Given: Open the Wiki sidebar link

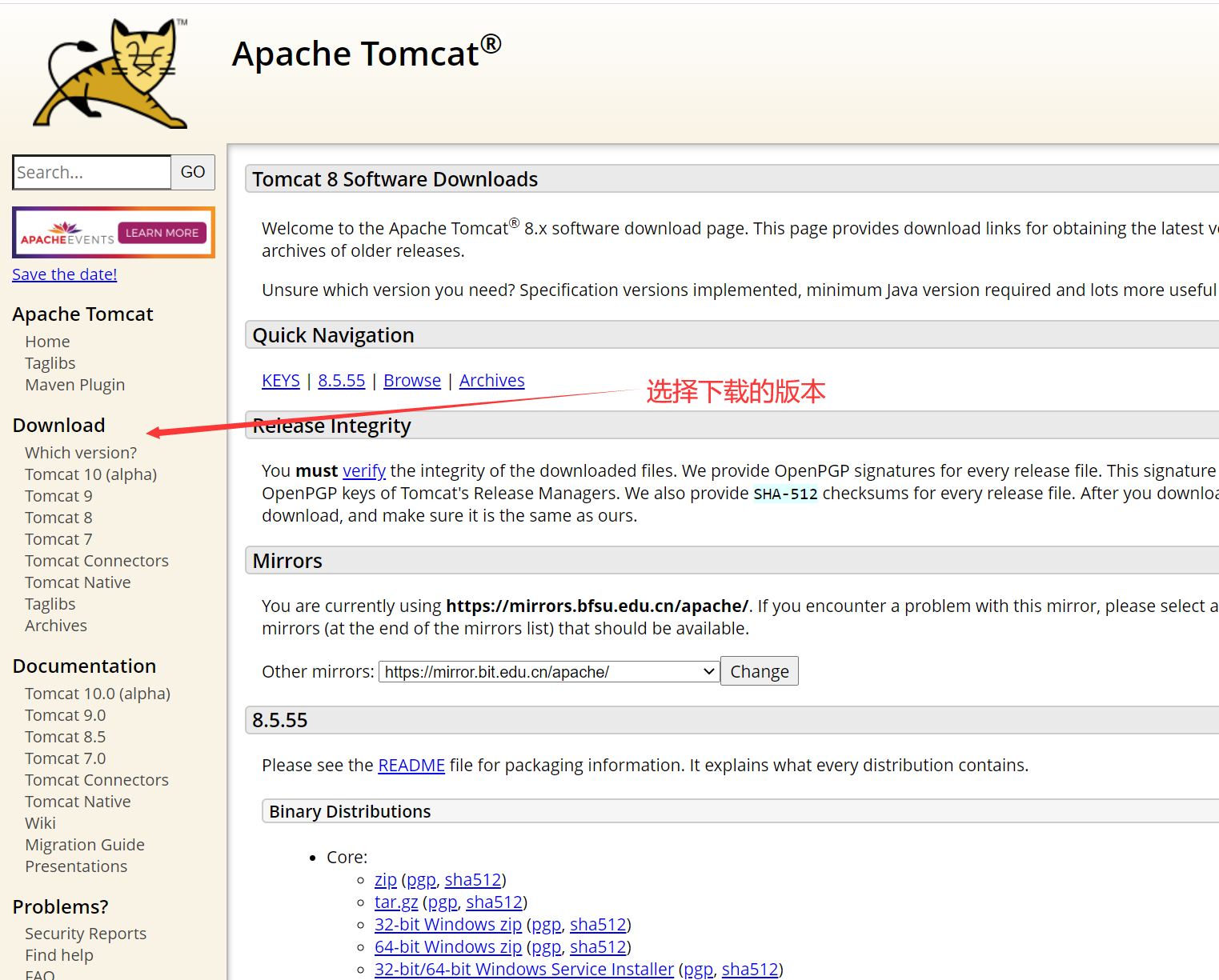Looking at the screenshot, I should point(40,823).
